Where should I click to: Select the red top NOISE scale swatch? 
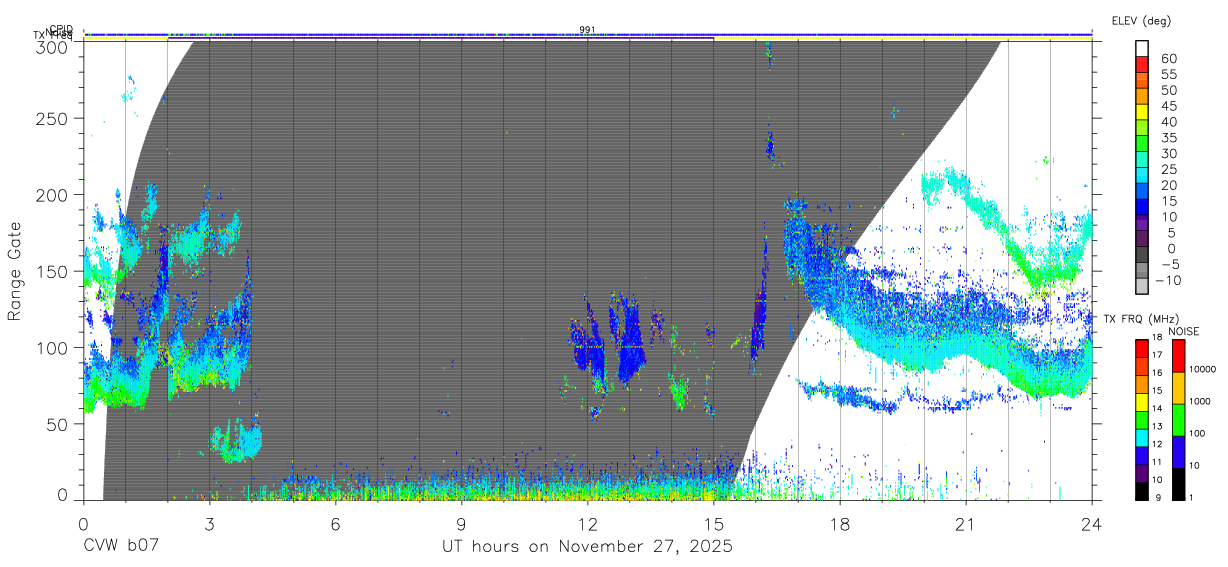[1179, 356]
